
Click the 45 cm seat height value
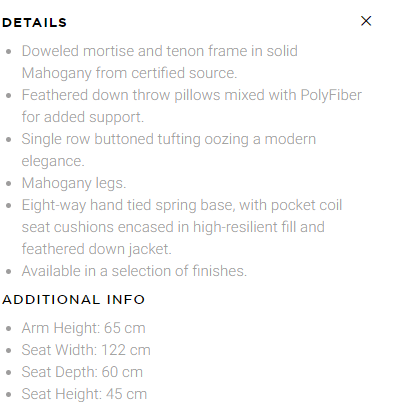pos(127,394)
